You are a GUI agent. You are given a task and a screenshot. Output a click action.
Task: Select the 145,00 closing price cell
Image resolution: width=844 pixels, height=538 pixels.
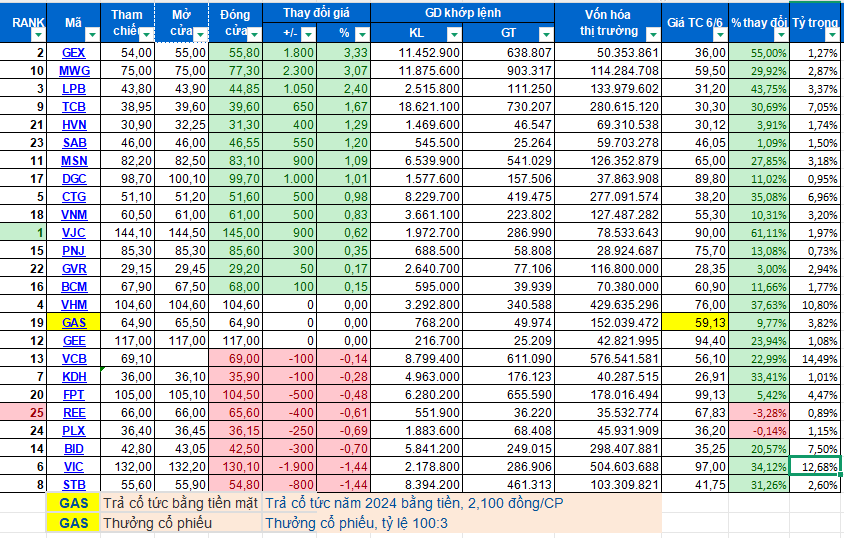point(235,233)
